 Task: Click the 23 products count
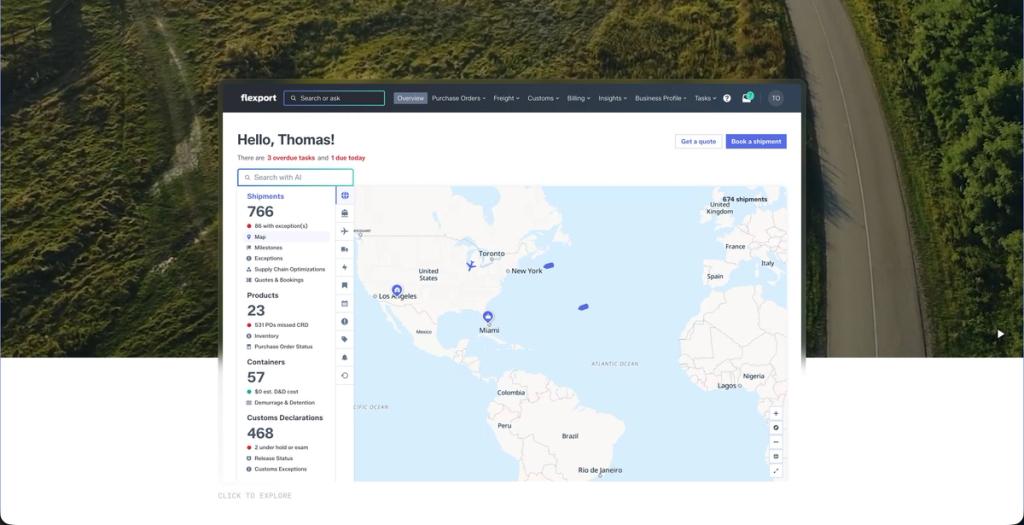pyautogui.click(x=256, y=311)
